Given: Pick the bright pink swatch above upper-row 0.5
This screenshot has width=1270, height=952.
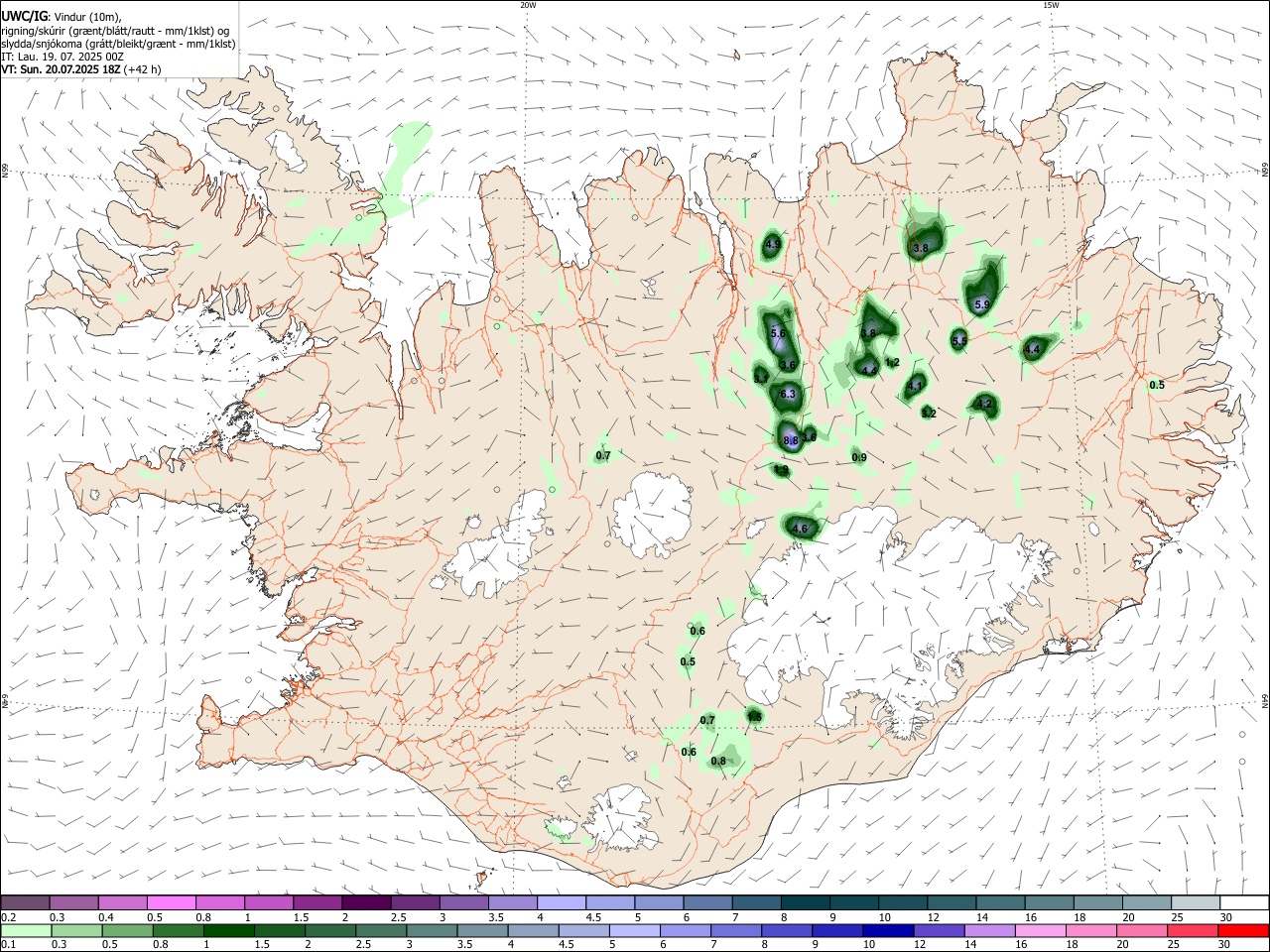Looking at the screenshot, I should point(172,902).
